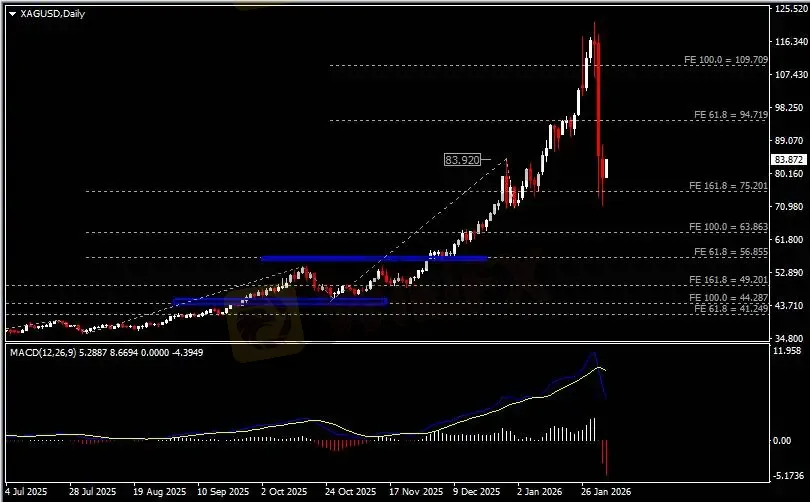Select the FE 161.8 = 49.201 level
The width and height of the screenshot is (810, 502).
pos(728,280)
